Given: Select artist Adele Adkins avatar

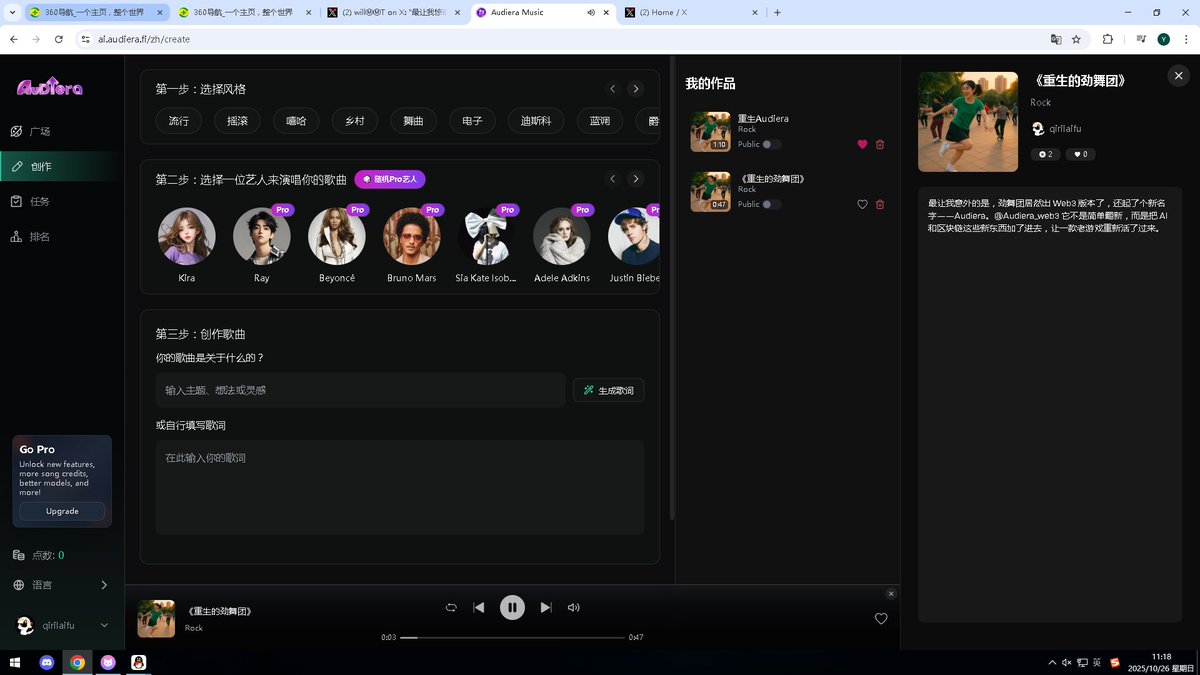Looking at the screenshot, I should (562, 236).
